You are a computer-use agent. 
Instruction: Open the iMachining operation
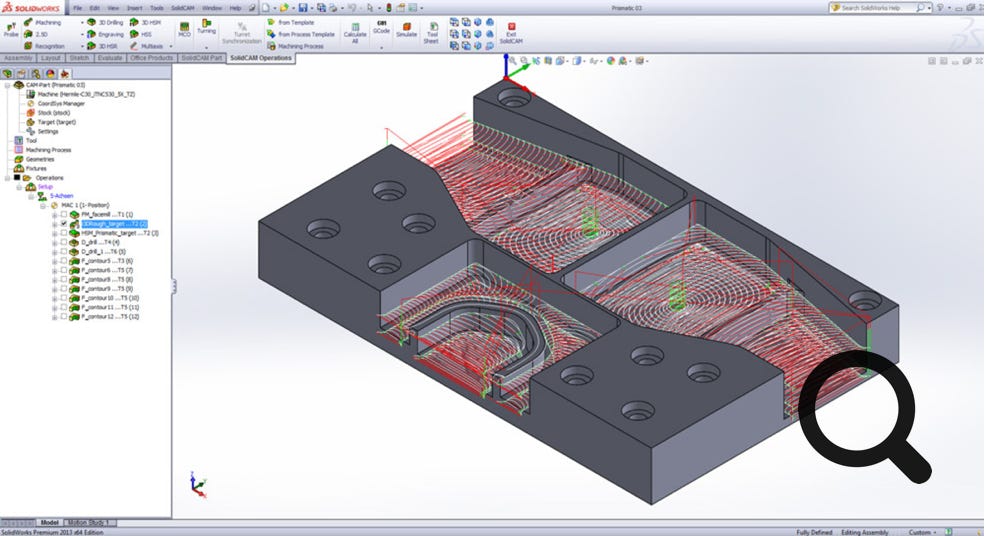point(43,23)
